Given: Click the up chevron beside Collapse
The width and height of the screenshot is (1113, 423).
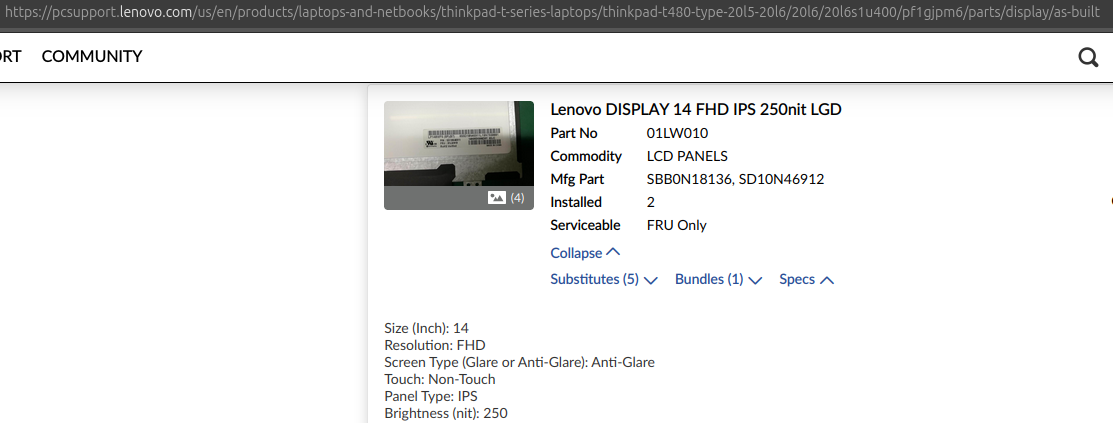Looking at the screenshot, I should pos(614,252).
